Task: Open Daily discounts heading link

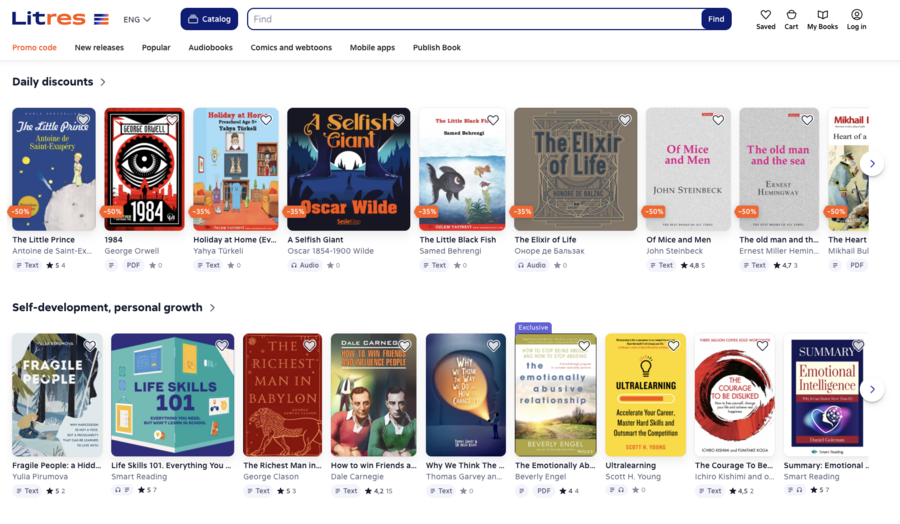Action: (53, 82)
